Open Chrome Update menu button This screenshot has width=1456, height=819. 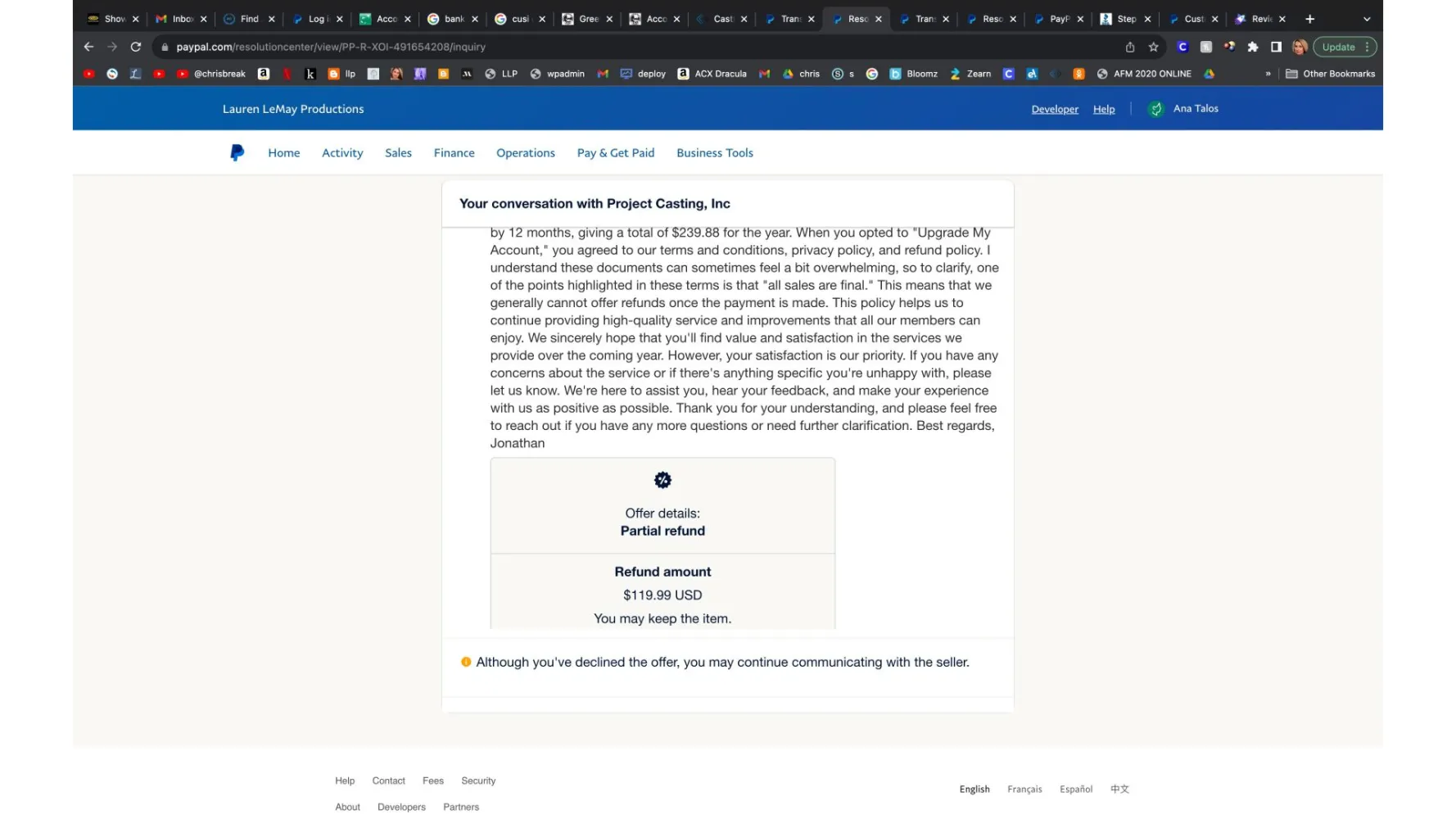[x=1345, y=47]
